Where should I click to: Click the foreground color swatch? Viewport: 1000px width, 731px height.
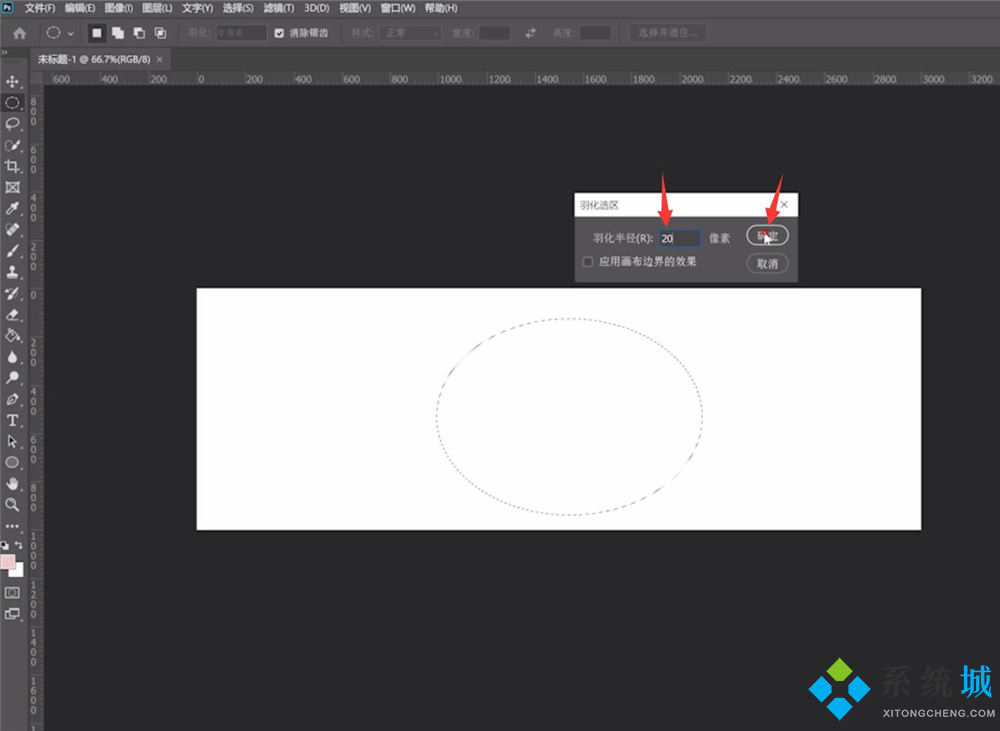(8, 562)
